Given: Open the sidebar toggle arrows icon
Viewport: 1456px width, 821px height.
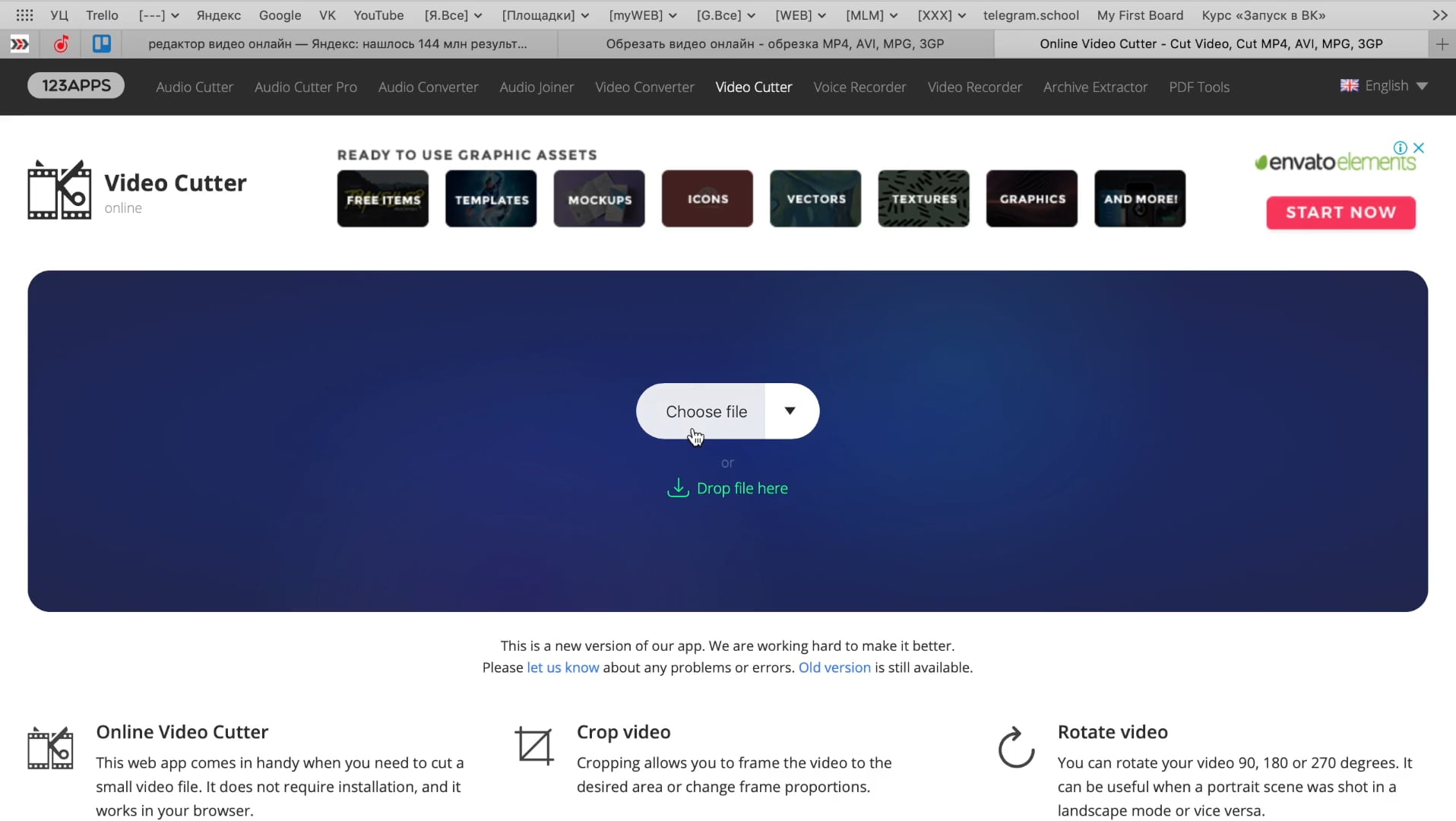Looking at the screenshot, I should coord(20,44).
